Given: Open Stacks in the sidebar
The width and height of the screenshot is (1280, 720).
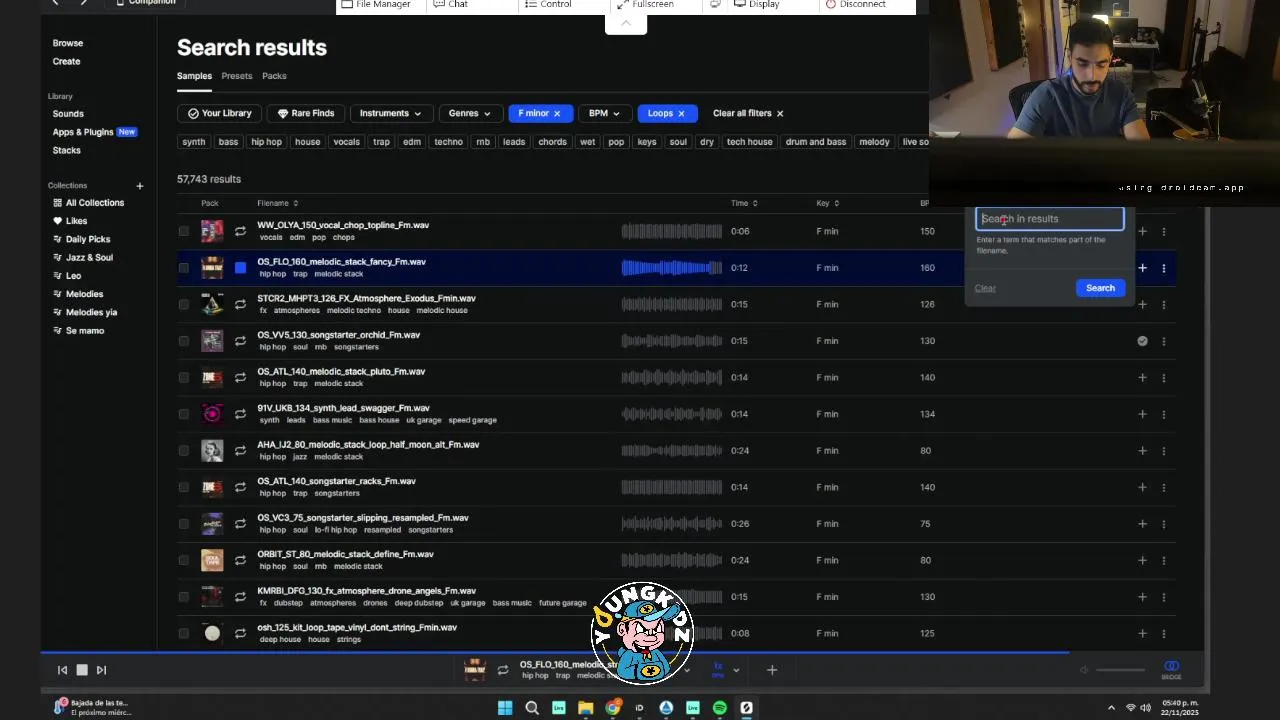Looking at the screenshot, I should click(x=66, y=150).
